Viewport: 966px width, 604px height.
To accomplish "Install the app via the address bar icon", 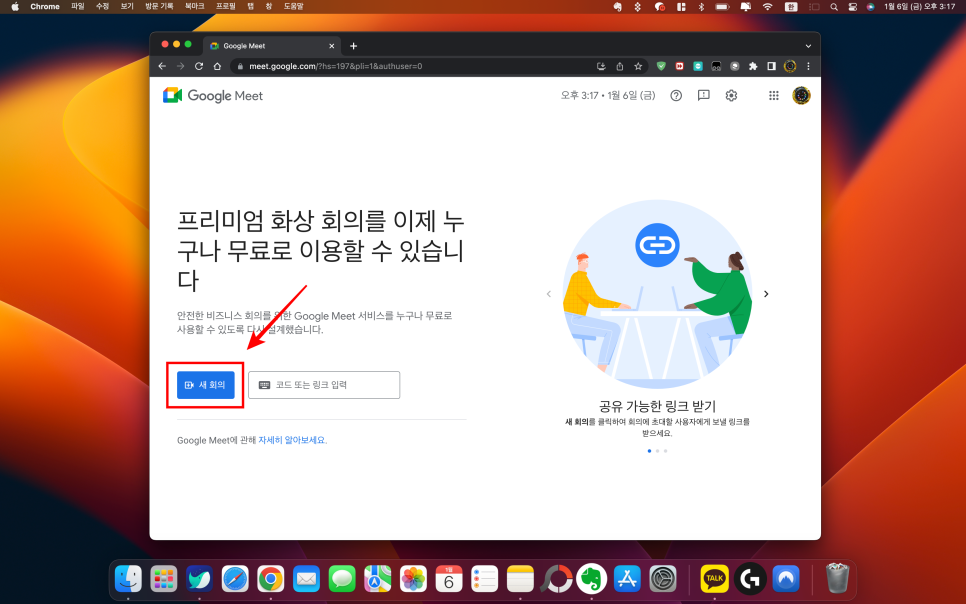I will pos(601,66).
